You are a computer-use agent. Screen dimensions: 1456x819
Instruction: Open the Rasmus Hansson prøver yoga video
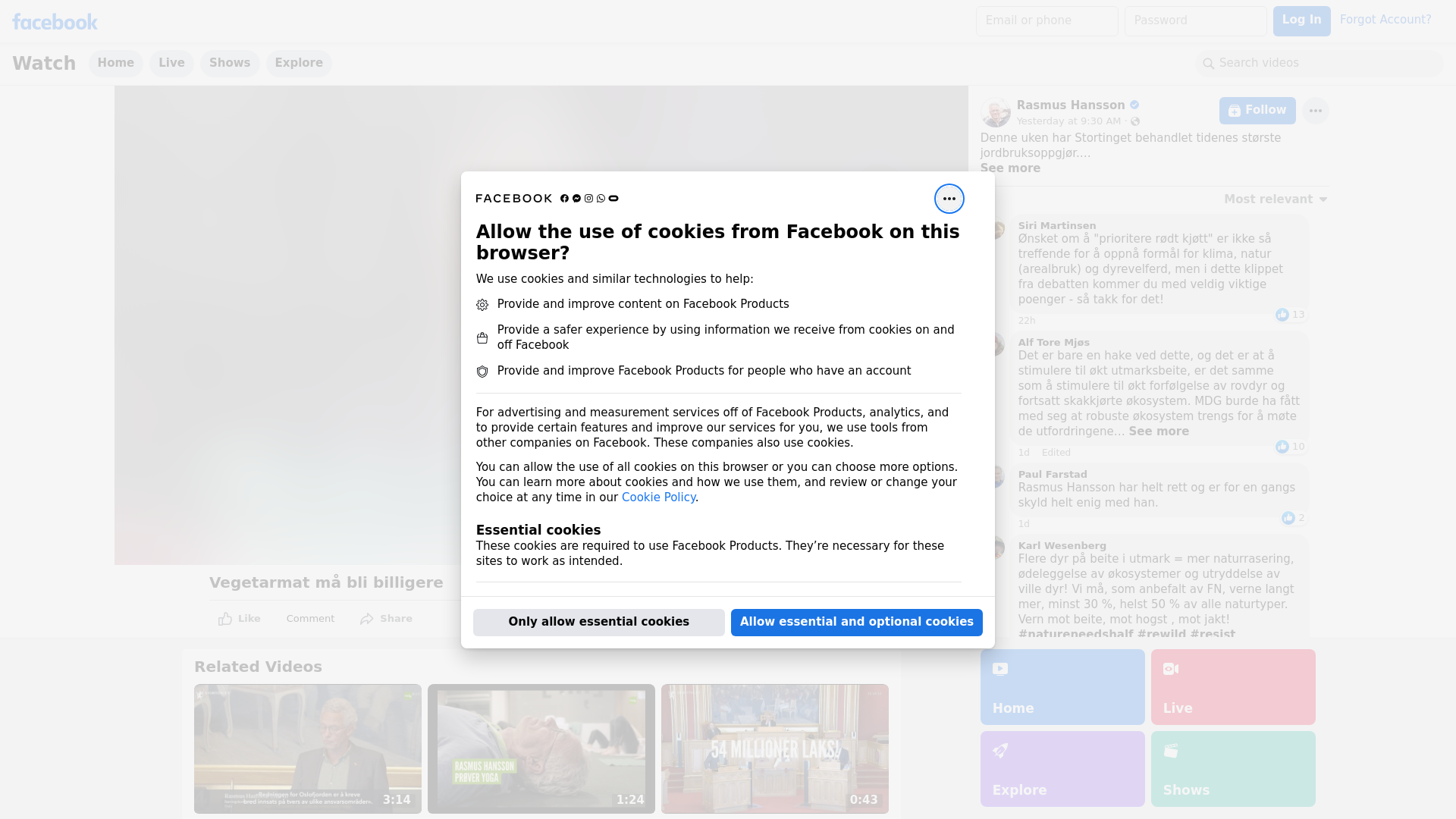coord(541,749)
